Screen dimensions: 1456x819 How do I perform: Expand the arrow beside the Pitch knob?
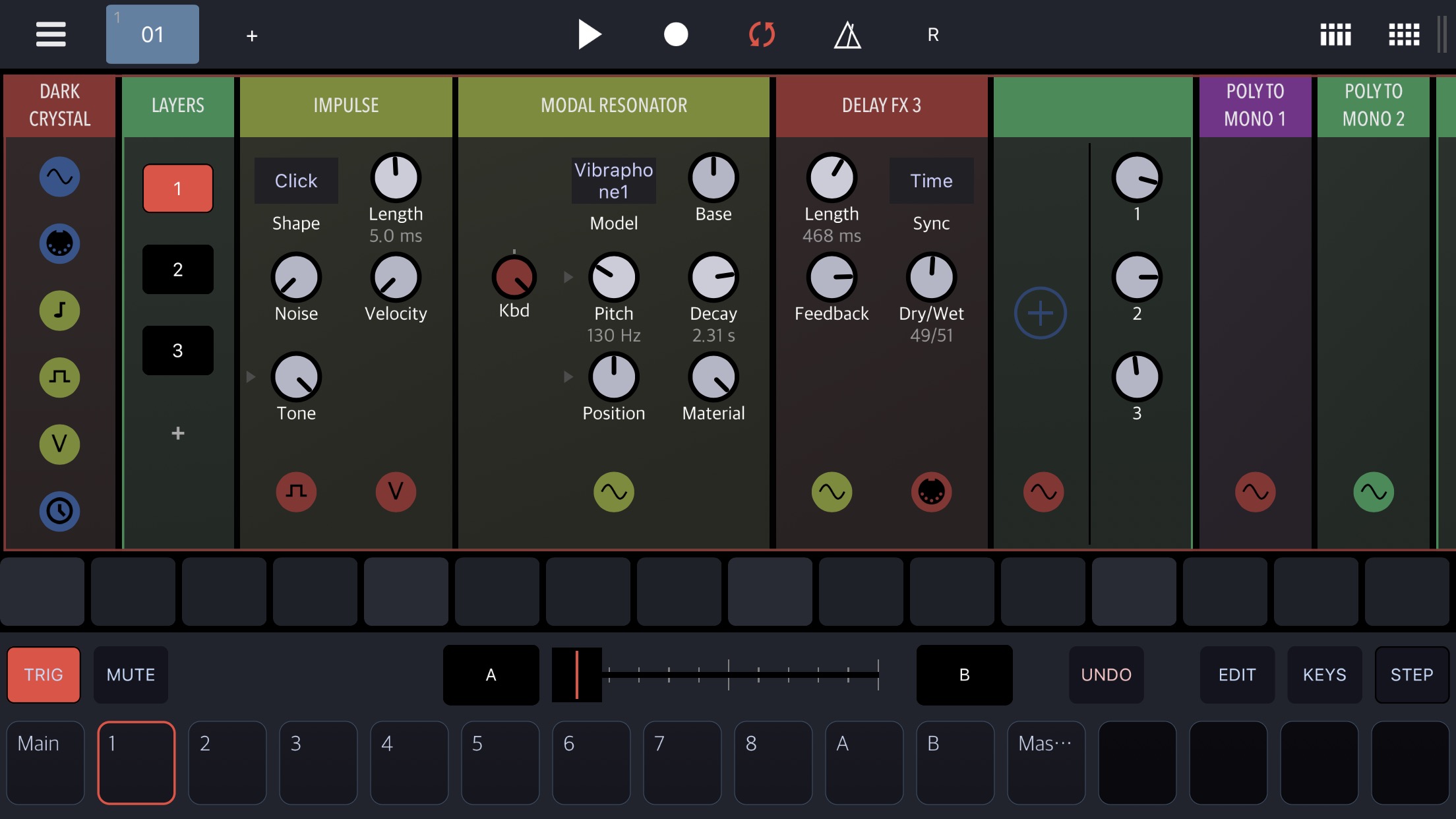(x=568, y=277)
